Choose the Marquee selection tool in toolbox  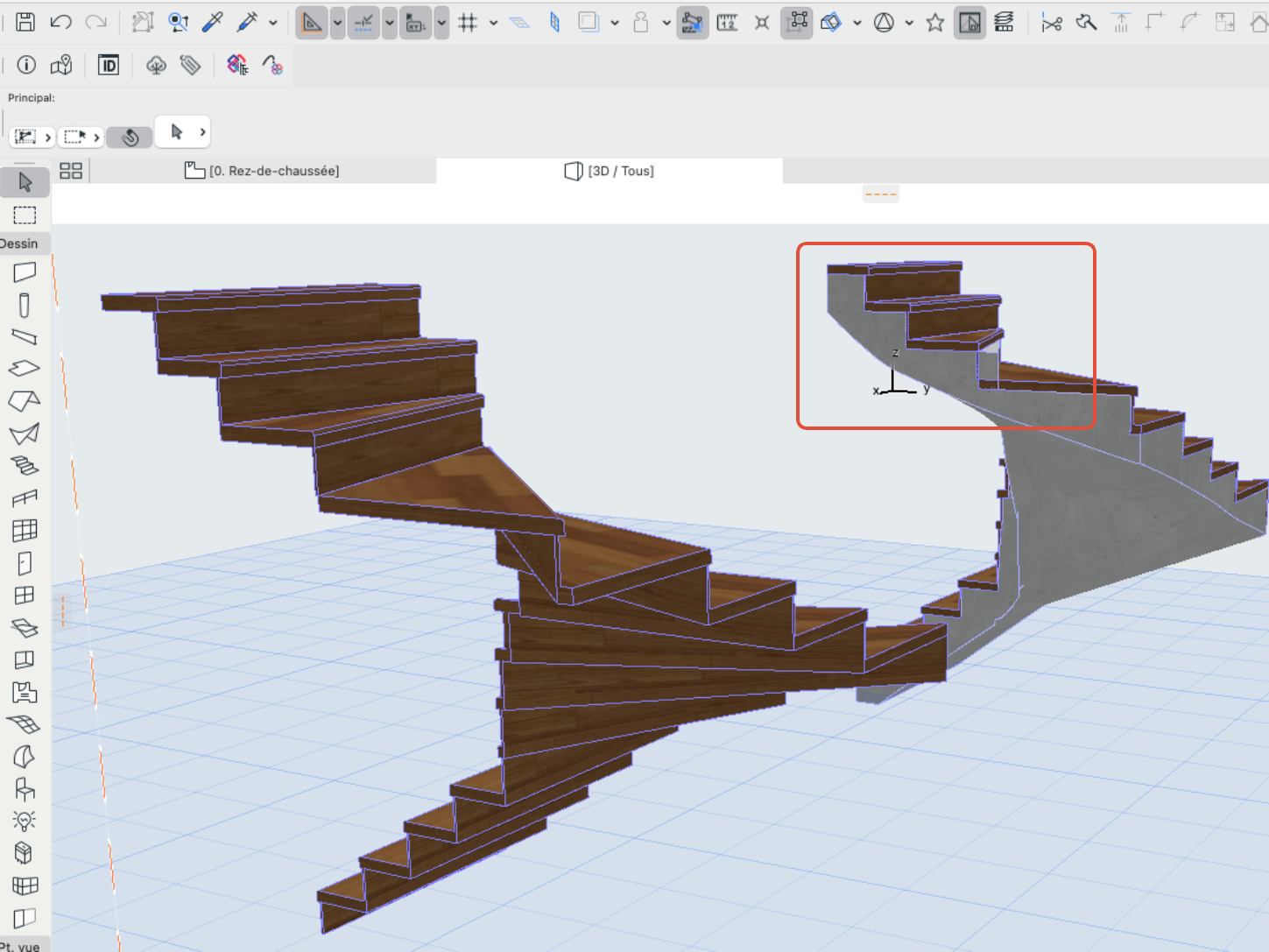[25, 215]
